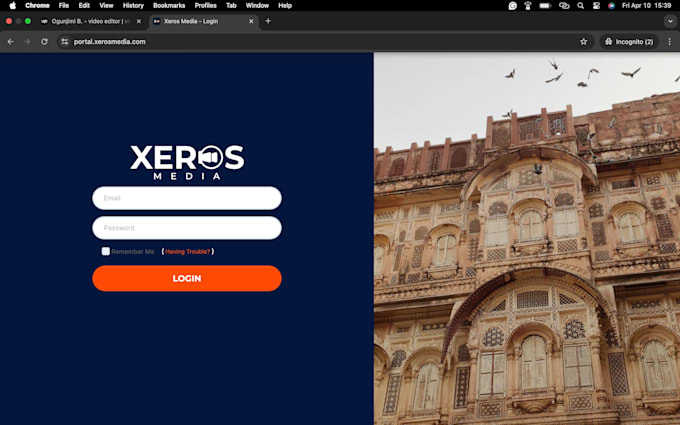Open the File menu
The height and width of the screenshot is (425, 680).
(x=64, y=6)
